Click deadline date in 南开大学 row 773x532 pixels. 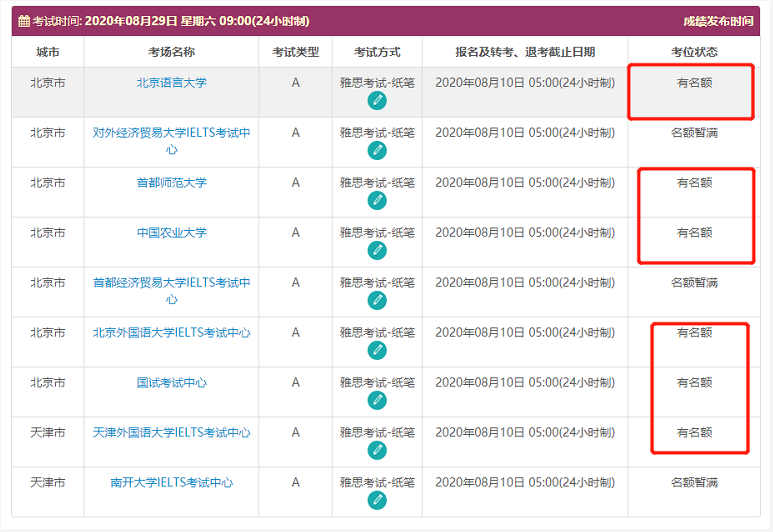[x=525, y=482]
